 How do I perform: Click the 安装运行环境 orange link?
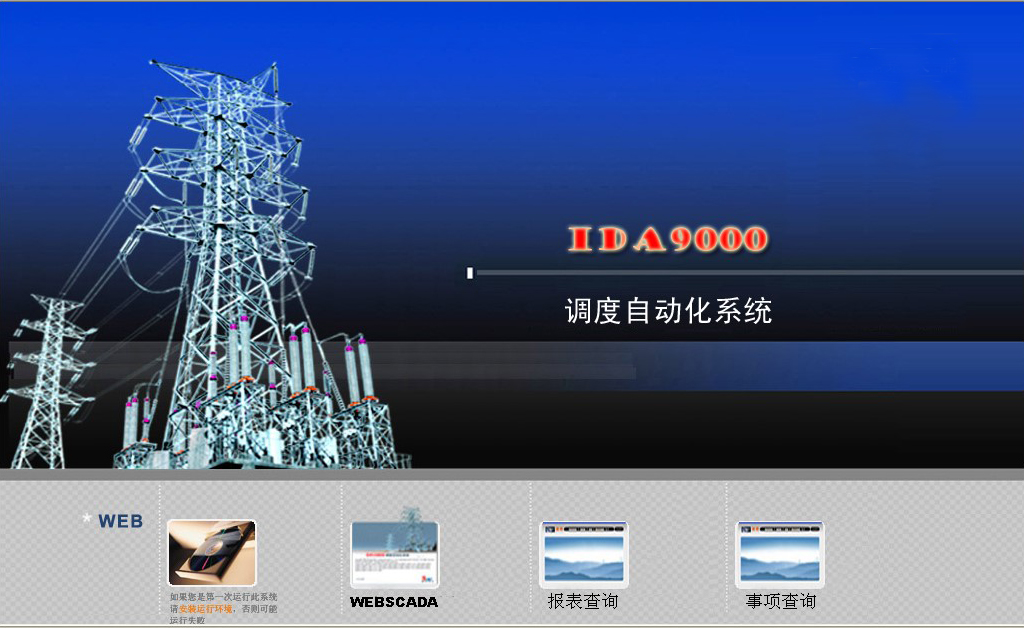(x=205, y=608)
